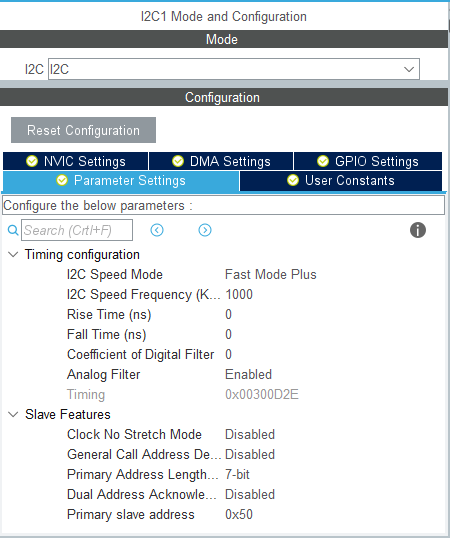Click the info icon beside search

(418, 230)
